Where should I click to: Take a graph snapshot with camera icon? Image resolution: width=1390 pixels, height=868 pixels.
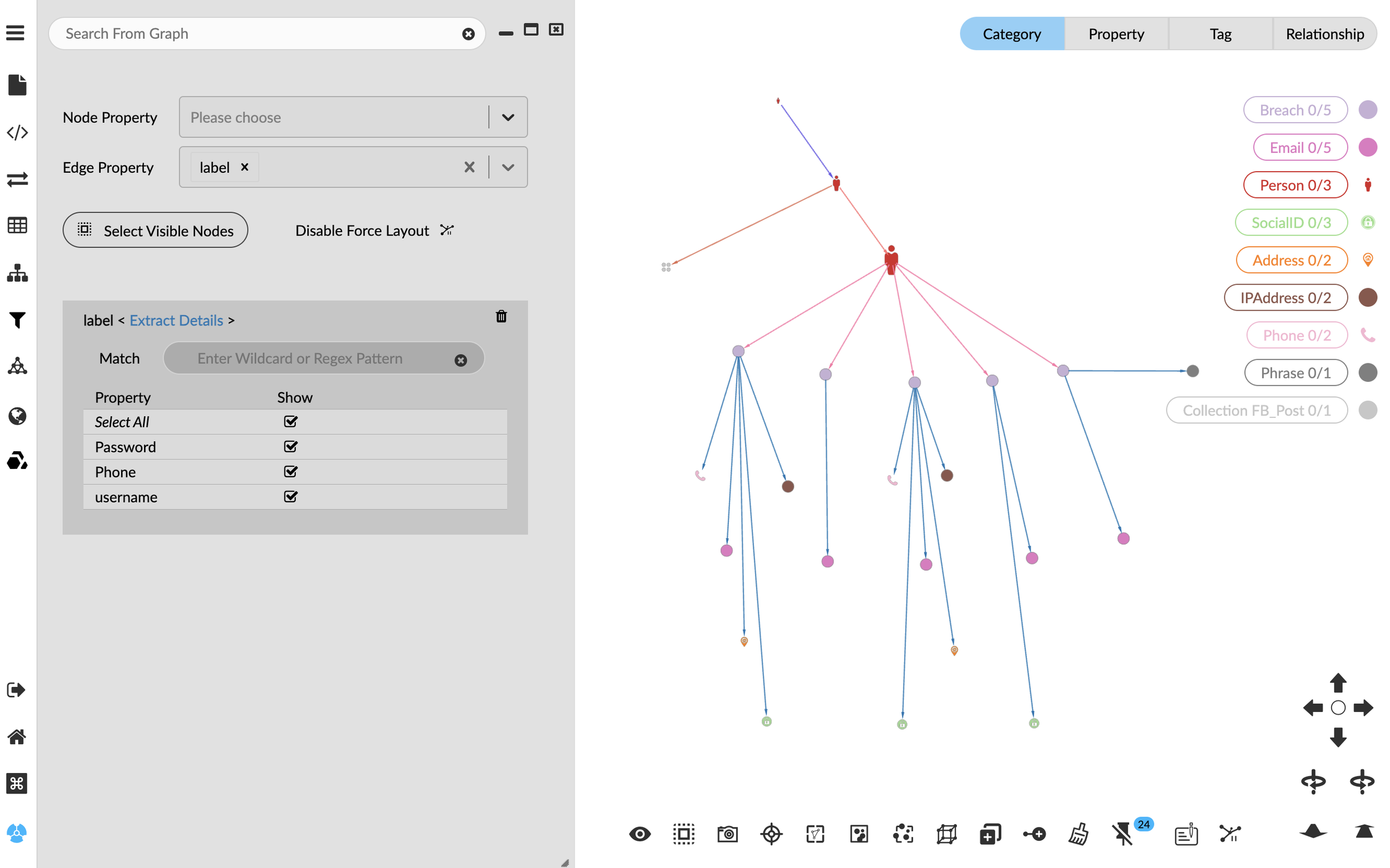[727, 834]
